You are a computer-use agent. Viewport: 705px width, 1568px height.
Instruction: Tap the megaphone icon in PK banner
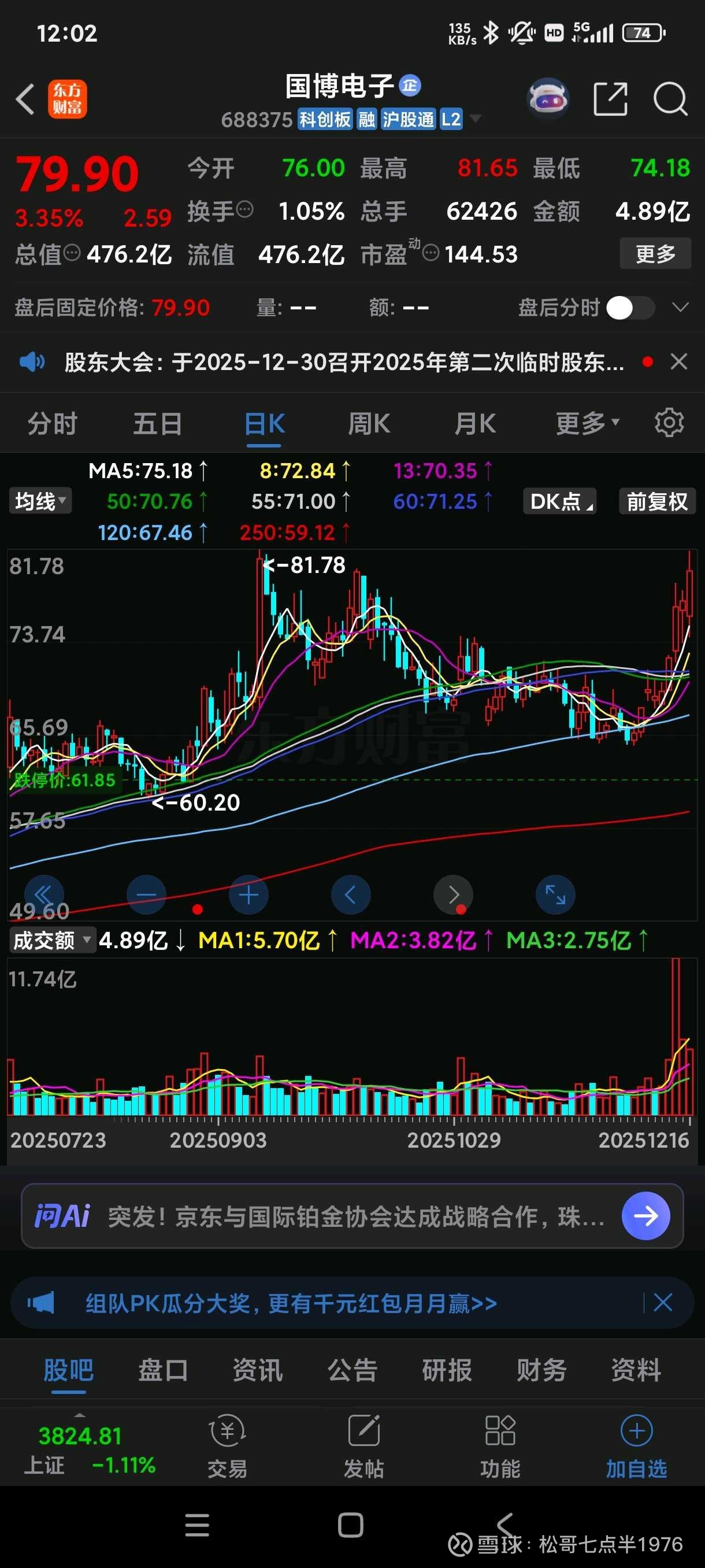tap(41, 1303)
